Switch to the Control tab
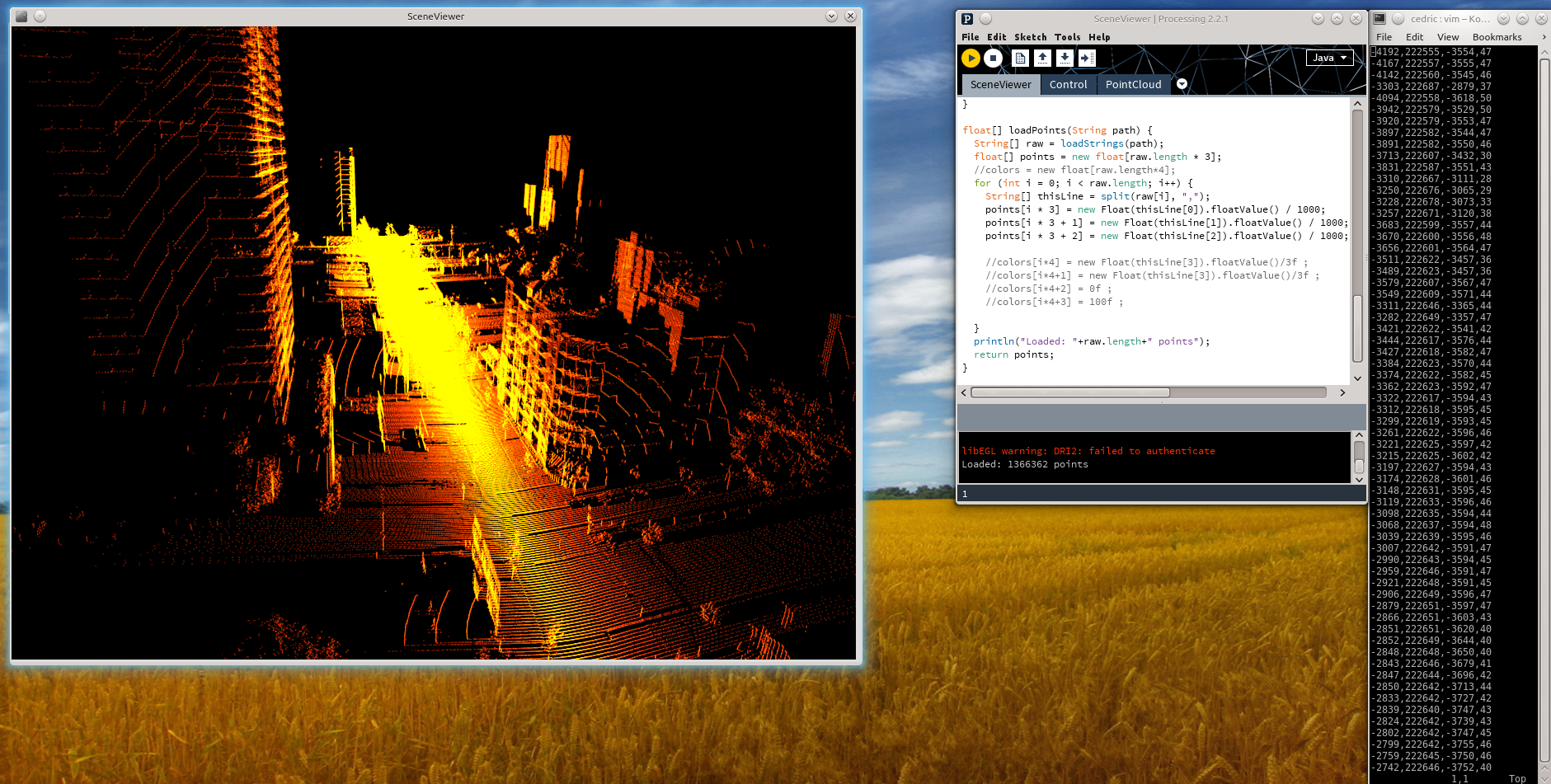Screen dimensions: 1551x784 coord(1068,84)
